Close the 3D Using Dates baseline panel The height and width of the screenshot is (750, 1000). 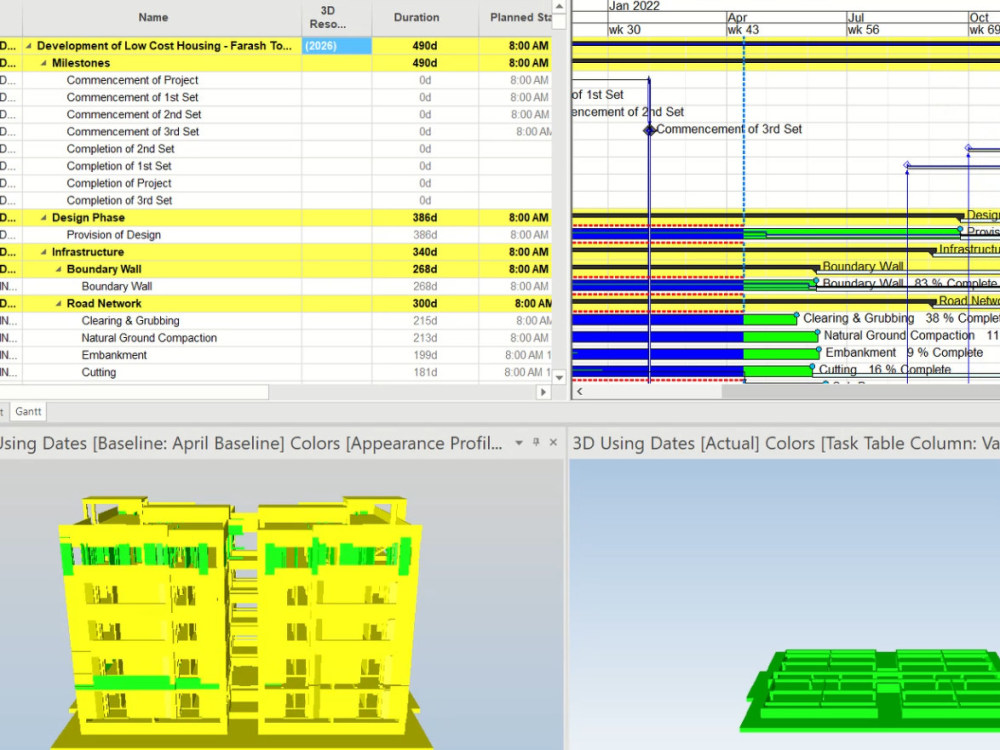[553, 443]
